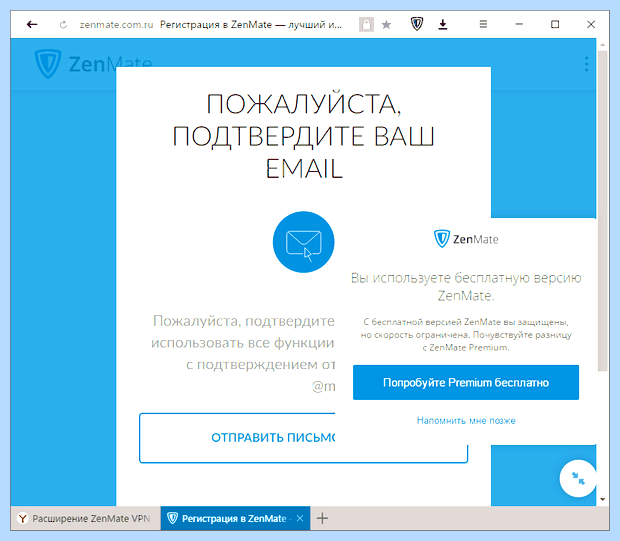Open the three-dot page menu
This screenshot has height=541, width=620.
[x=586, y=64]
